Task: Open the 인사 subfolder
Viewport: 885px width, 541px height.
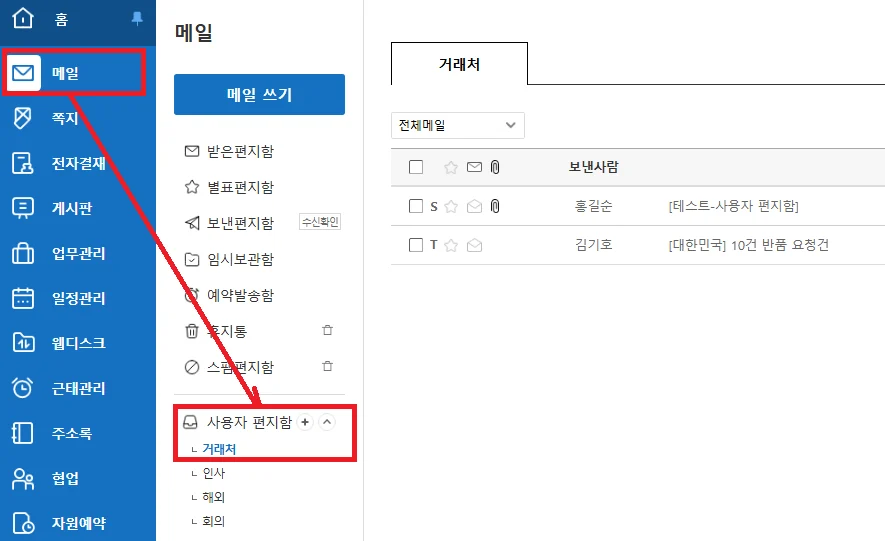Action: (x=214, y=473)
